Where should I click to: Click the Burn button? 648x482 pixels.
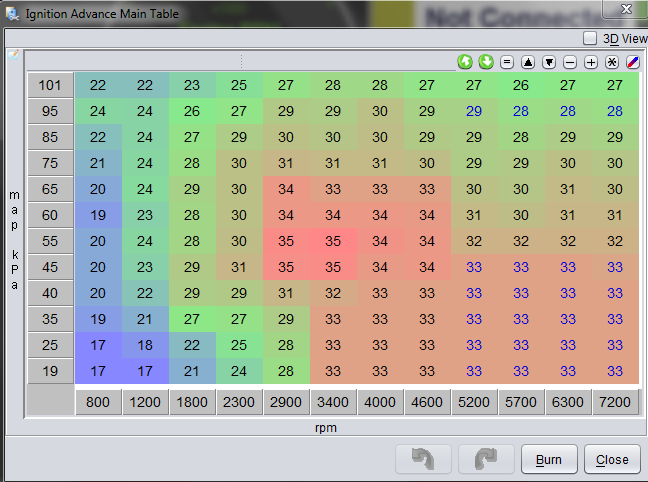549,459
